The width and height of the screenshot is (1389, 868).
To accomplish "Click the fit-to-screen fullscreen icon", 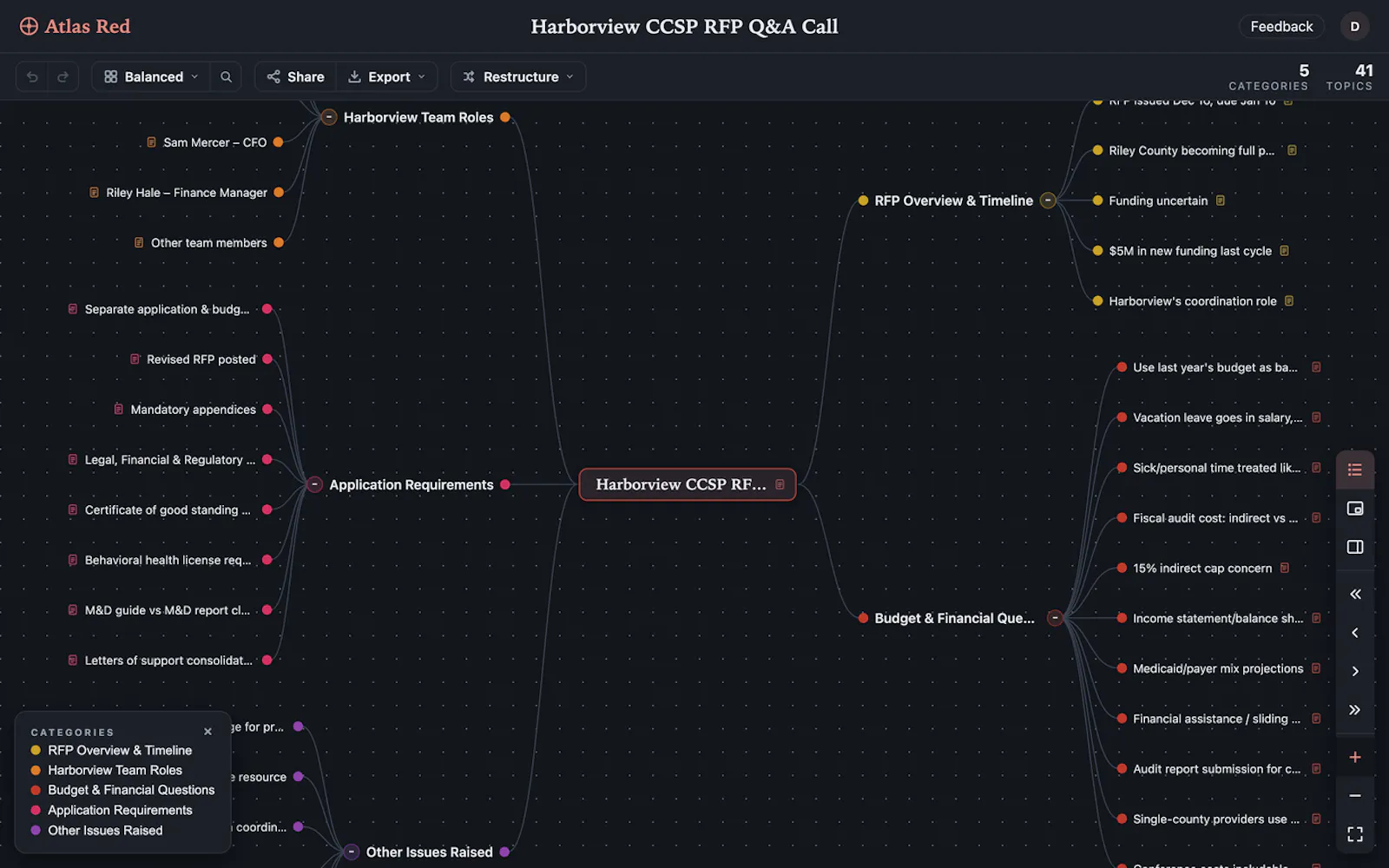I will click(1354, 834).
